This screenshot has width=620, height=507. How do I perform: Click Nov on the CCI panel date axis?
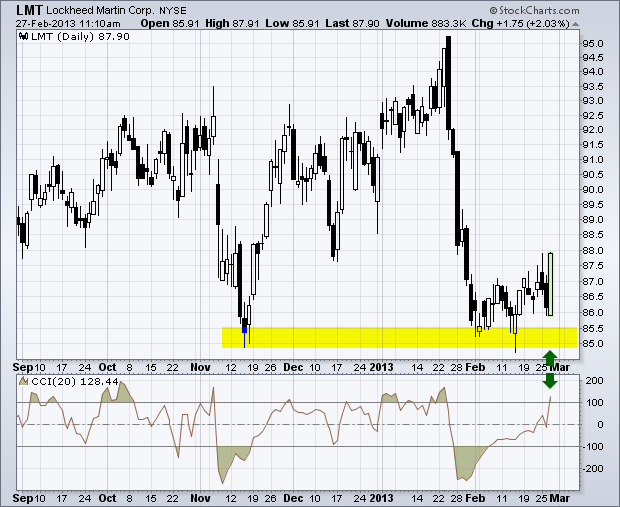200,498
